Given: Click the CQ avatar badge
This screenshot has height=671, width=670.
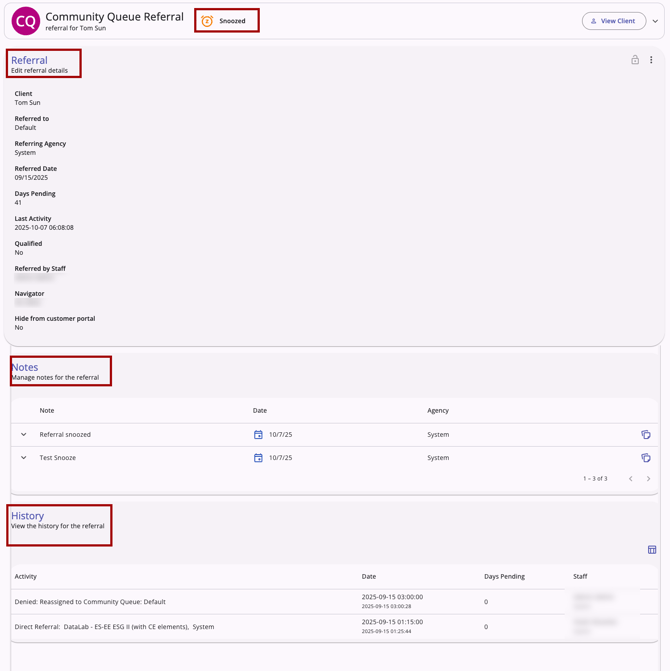Looking at the screenshot, I should pos(25,21).
